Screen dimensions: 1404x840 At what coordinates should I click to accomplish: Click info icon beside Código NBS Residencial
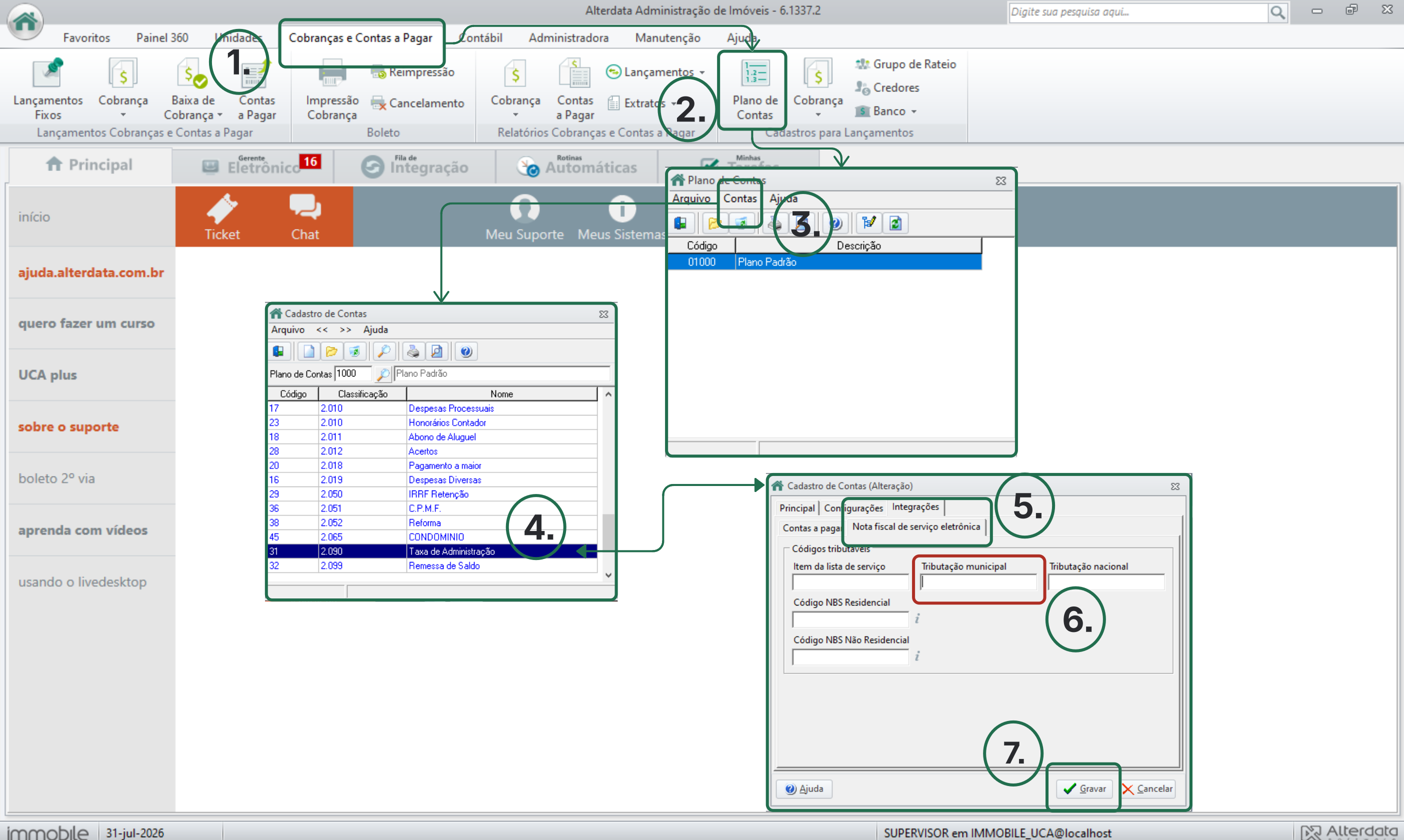(917, 618)
